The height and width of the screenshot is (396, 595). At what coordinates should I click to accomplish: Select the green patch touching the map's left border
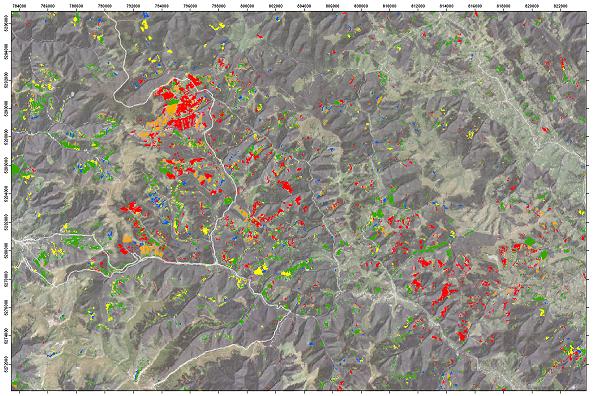pos(15,169)
